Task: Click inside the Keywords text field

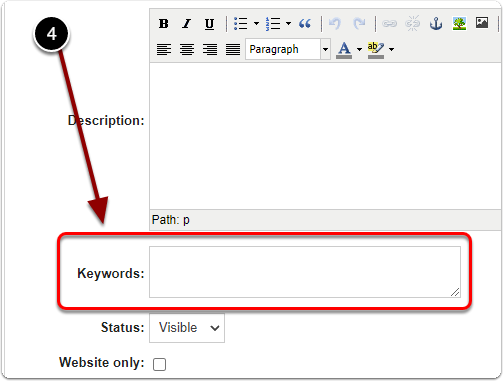Action: point(305,272)
